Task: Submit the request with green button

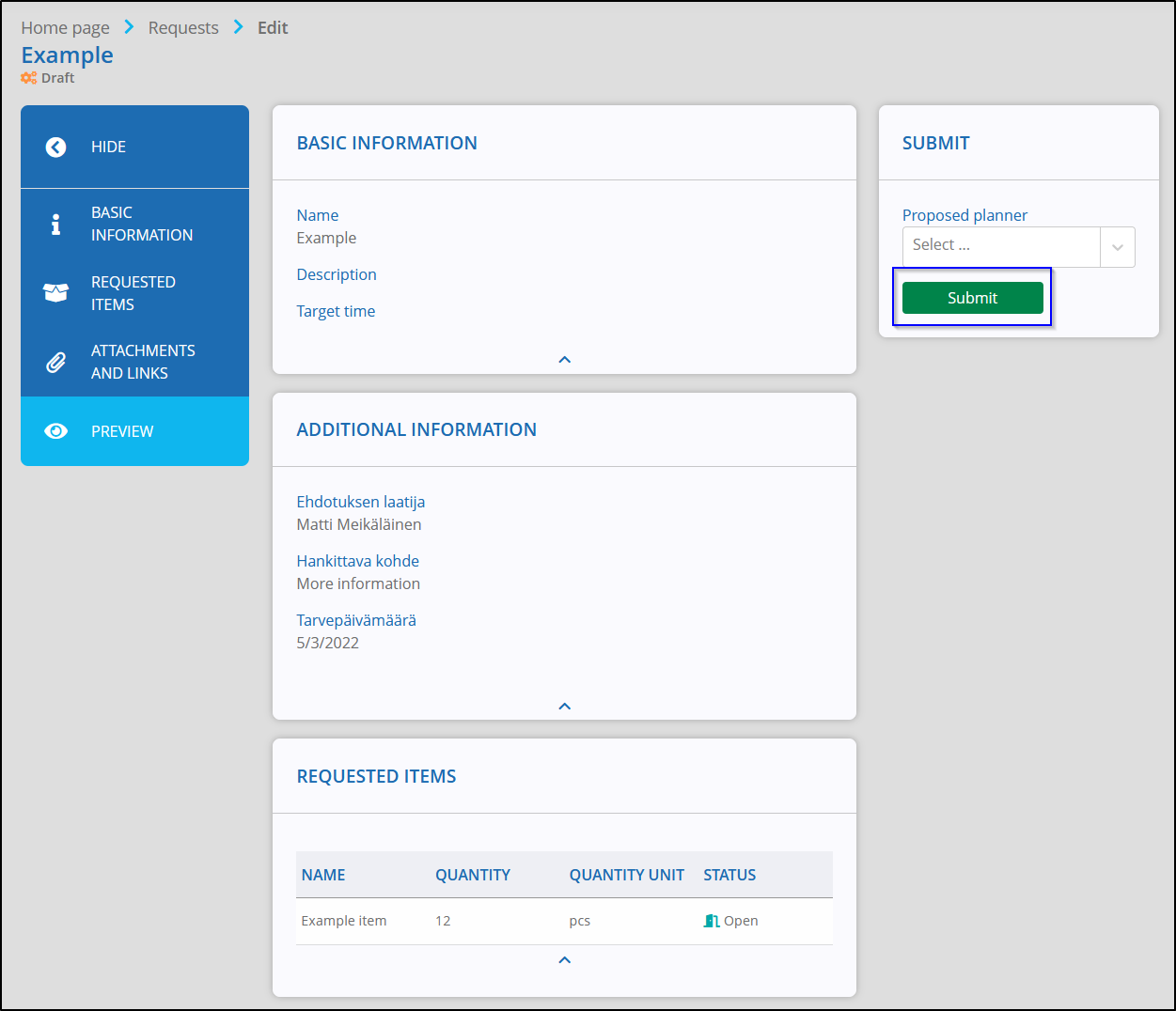Action: click(973, 298)
